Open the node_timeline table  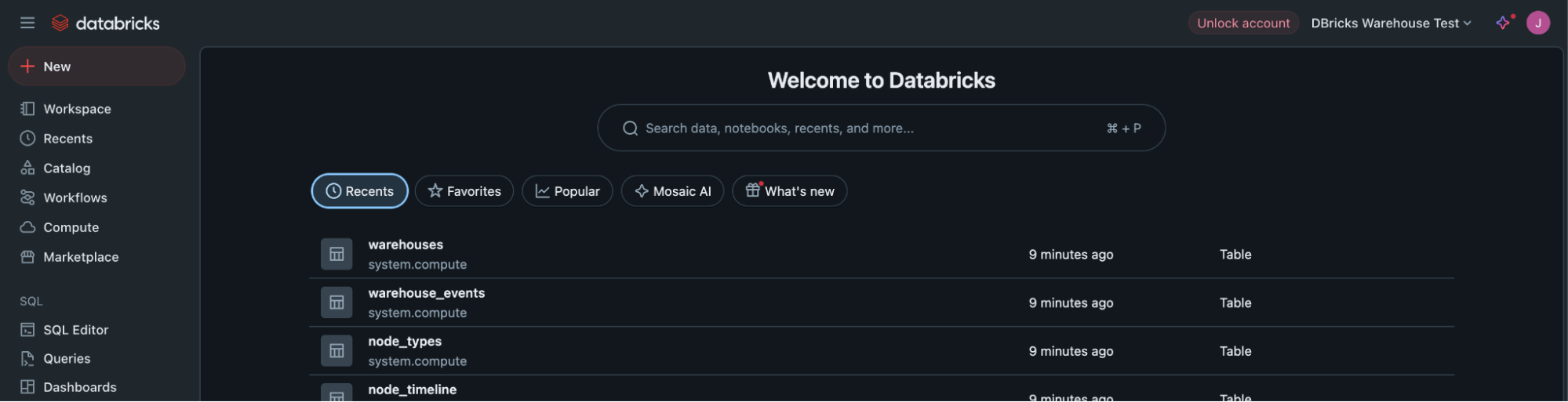(x=412, y=389)
